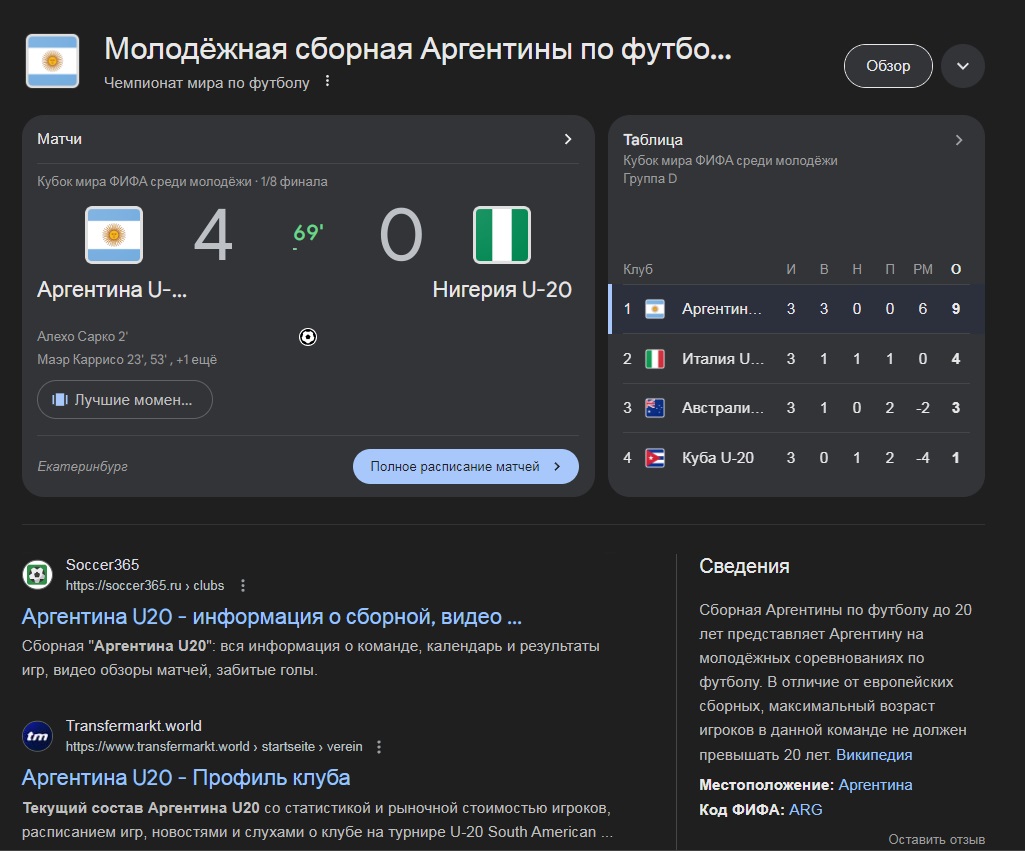Viewport: 1025px width, 851px height.
Task: Click the Обзор button
Action: point(888,66)
